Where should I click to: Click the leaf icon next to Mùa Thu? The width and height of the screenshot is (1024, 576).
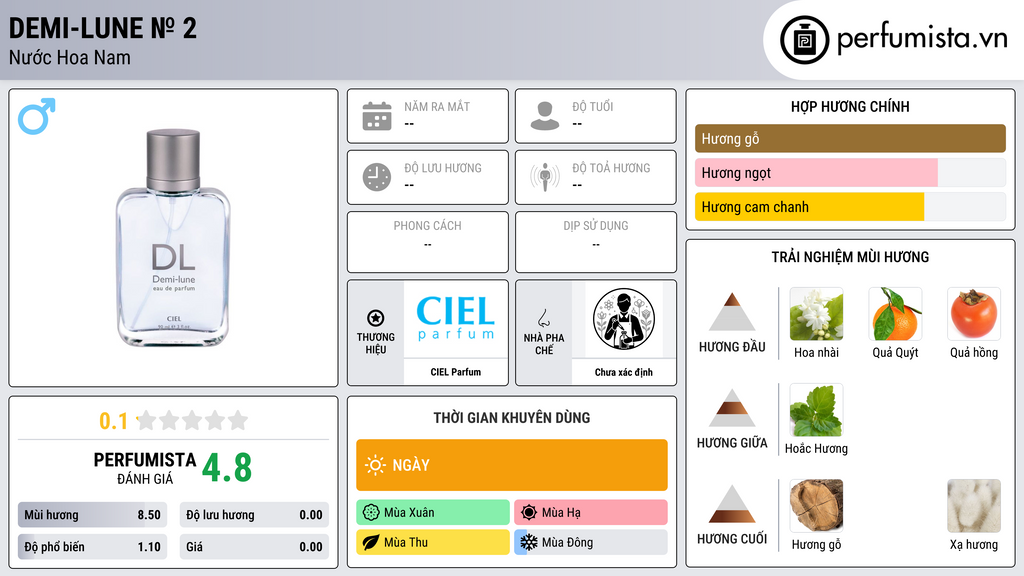point(371,542)
